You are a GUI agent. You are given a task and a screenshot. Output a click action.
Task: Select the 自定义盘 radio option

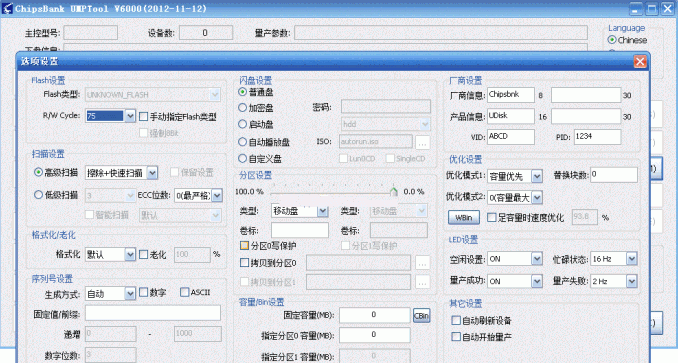click(243, 159)
